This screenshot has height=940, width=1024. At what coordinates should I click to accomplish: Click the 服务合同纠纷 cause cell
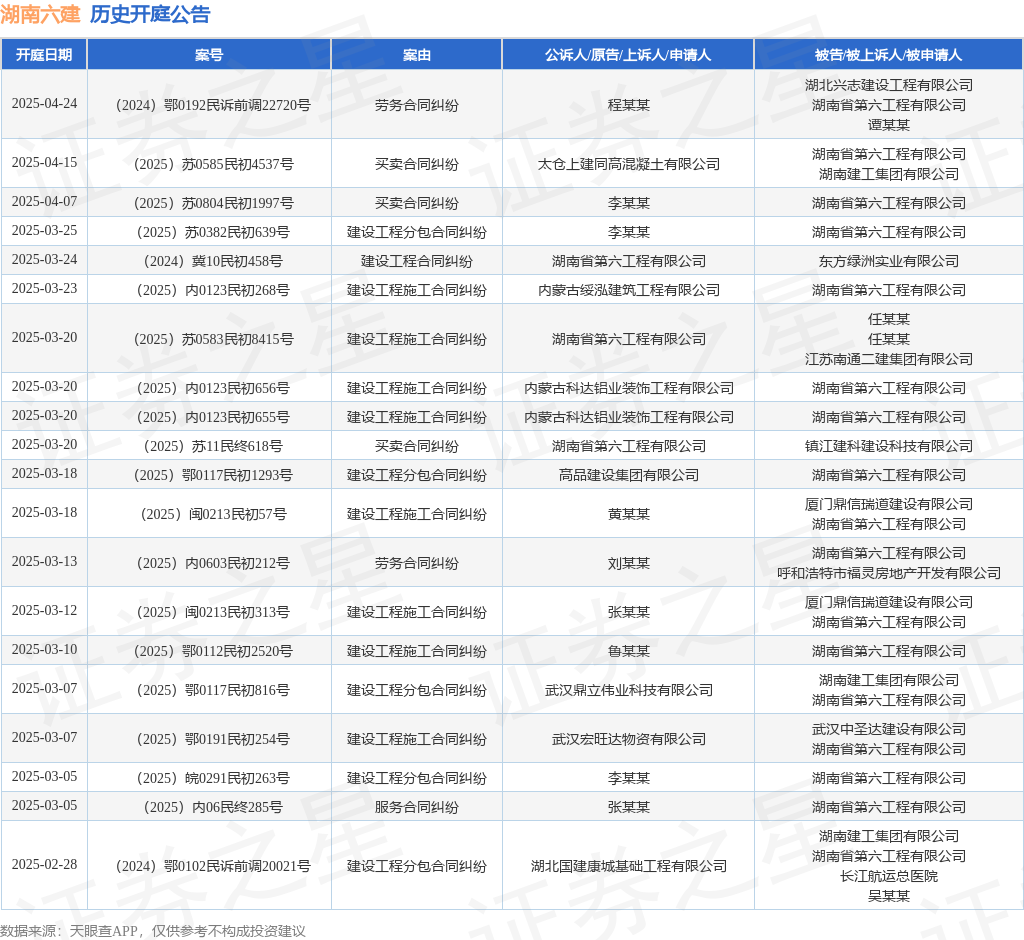(x=417, y=807)
